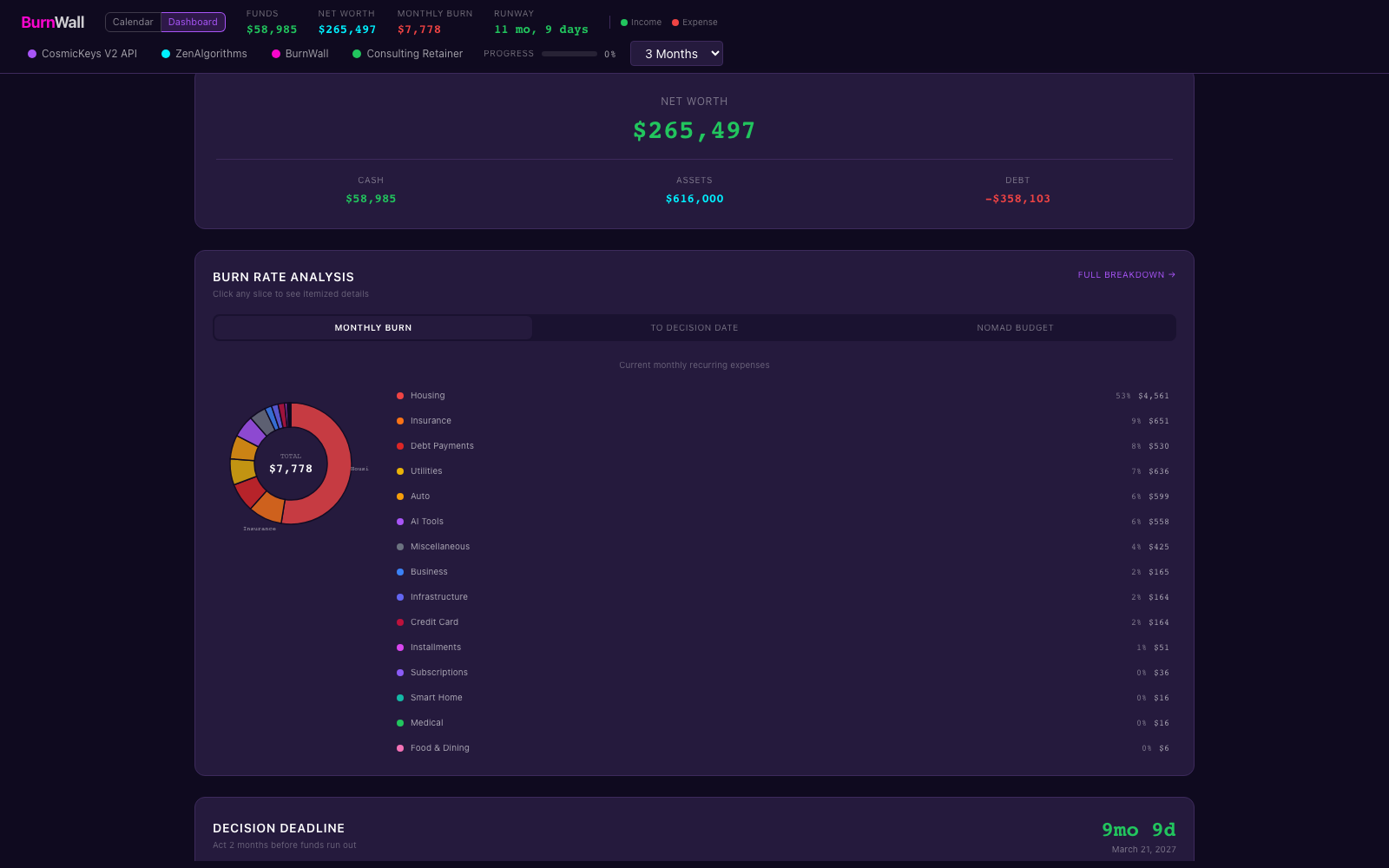Click the Infrastructure row color dot
Screen dimensions: 1389x868
tap(400, 597)
